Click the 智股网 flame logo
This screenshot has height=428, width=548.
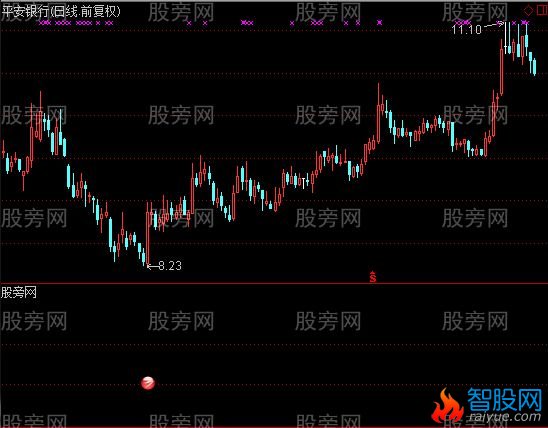[x=448, y=406]
